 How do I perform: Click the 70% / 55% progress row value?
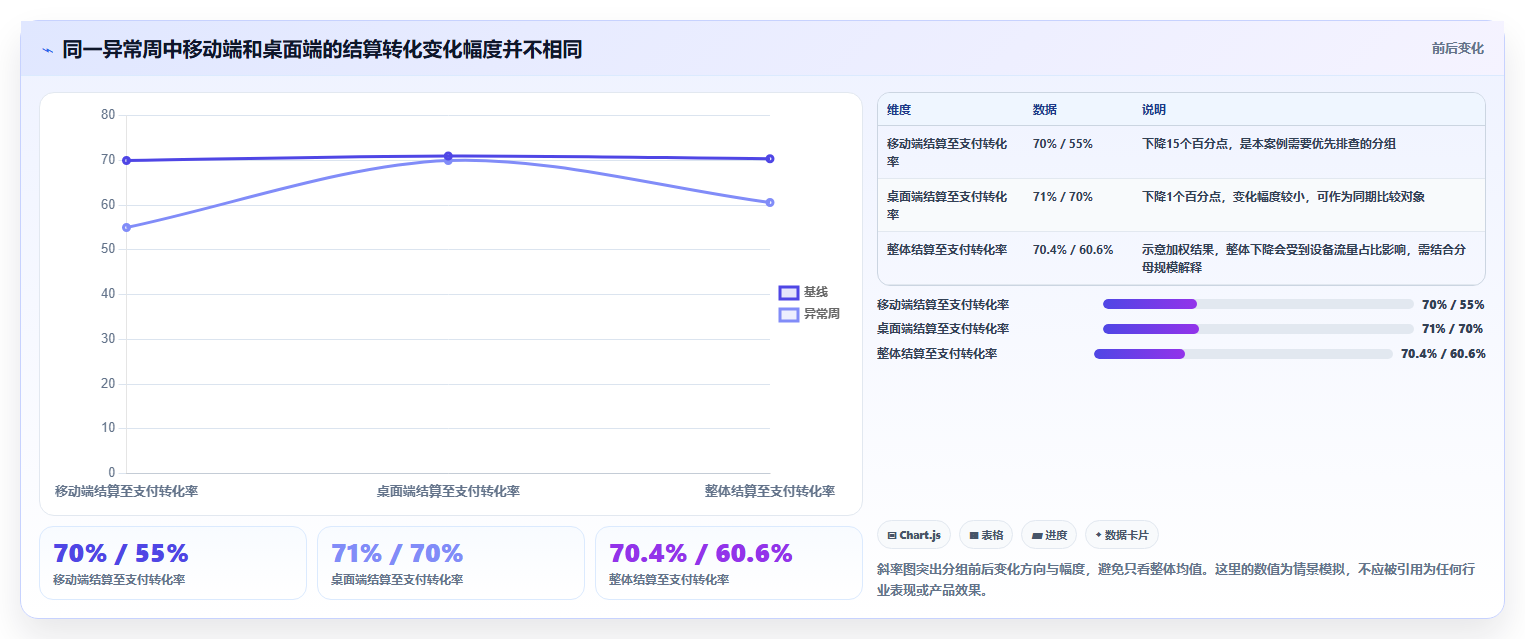[1453, 304]
